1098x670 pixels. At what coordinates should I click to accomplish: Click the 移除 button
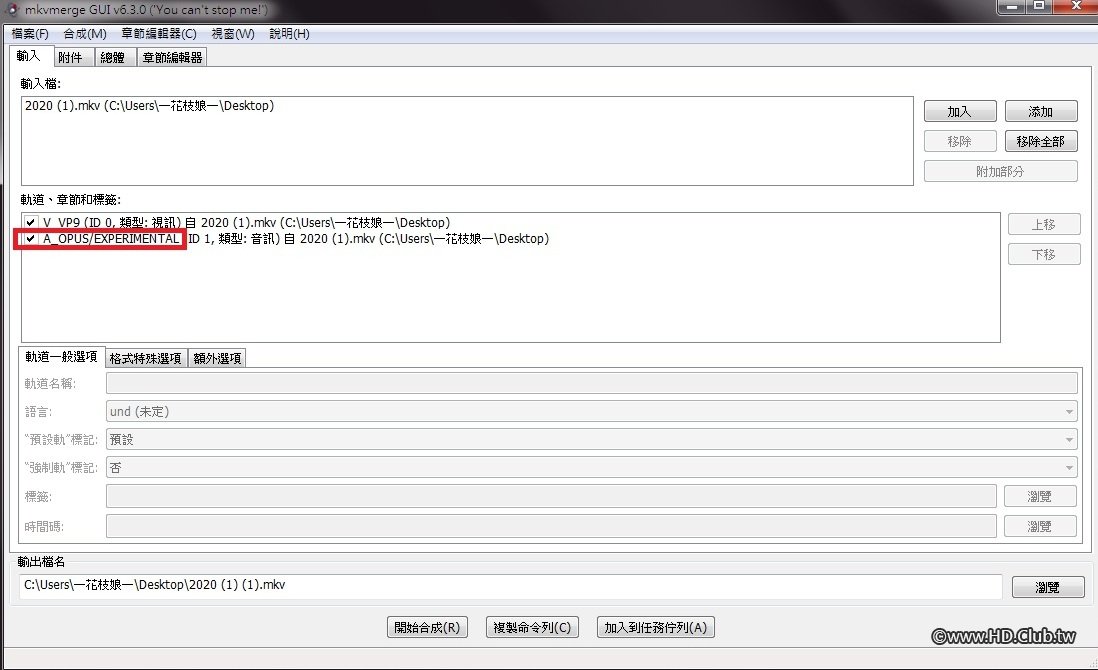[959, 141]
